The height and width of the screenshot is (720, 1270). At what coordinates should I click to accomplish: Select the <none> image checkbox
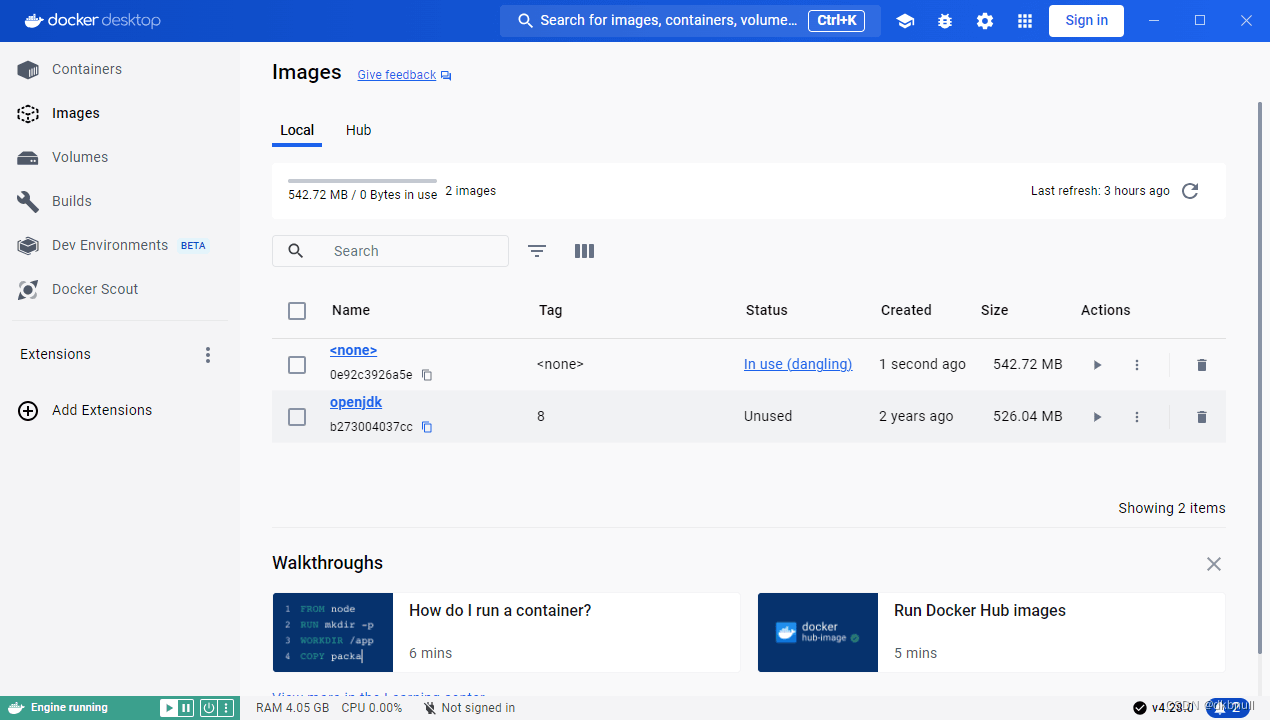[297, 365]
